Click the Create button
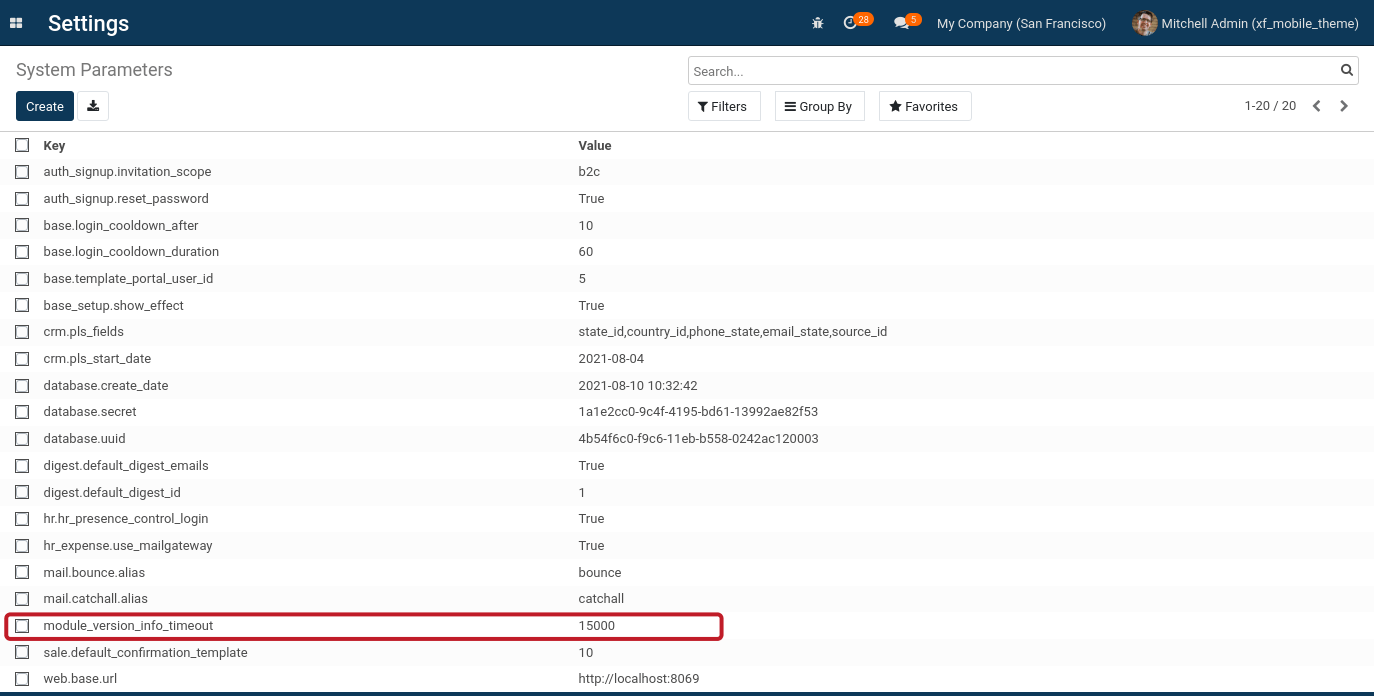This screenshot has width=1374, height=696. point(44,106)
